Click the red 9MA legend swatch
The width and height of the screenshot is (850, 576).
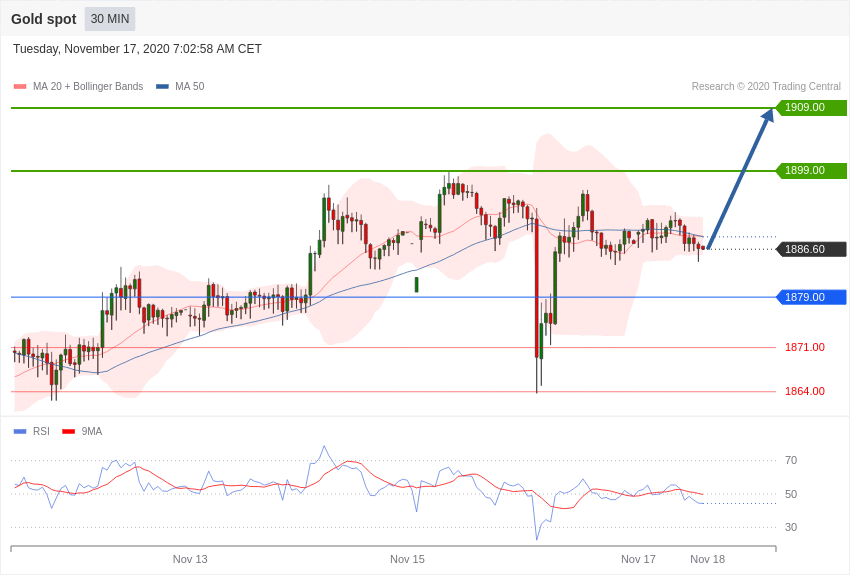68,431
